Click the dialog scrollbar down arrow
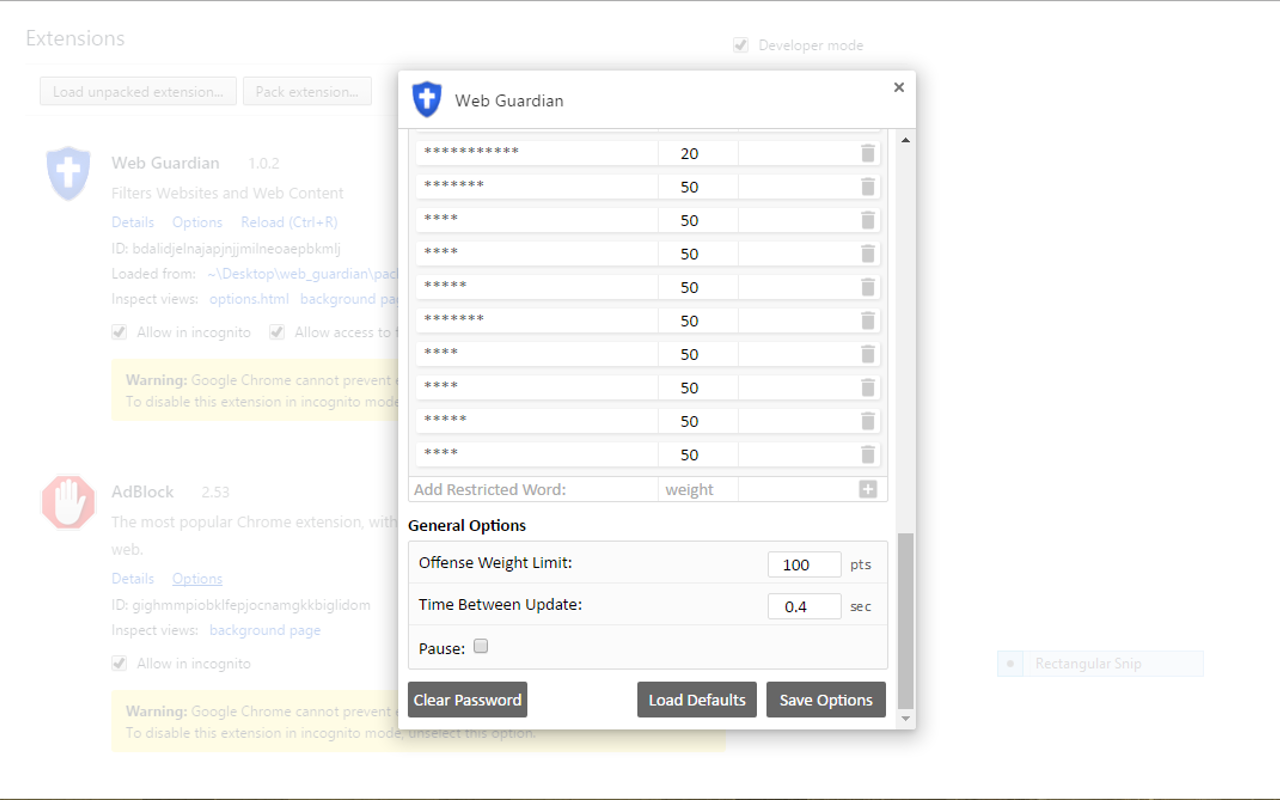 tap(906, 719)
